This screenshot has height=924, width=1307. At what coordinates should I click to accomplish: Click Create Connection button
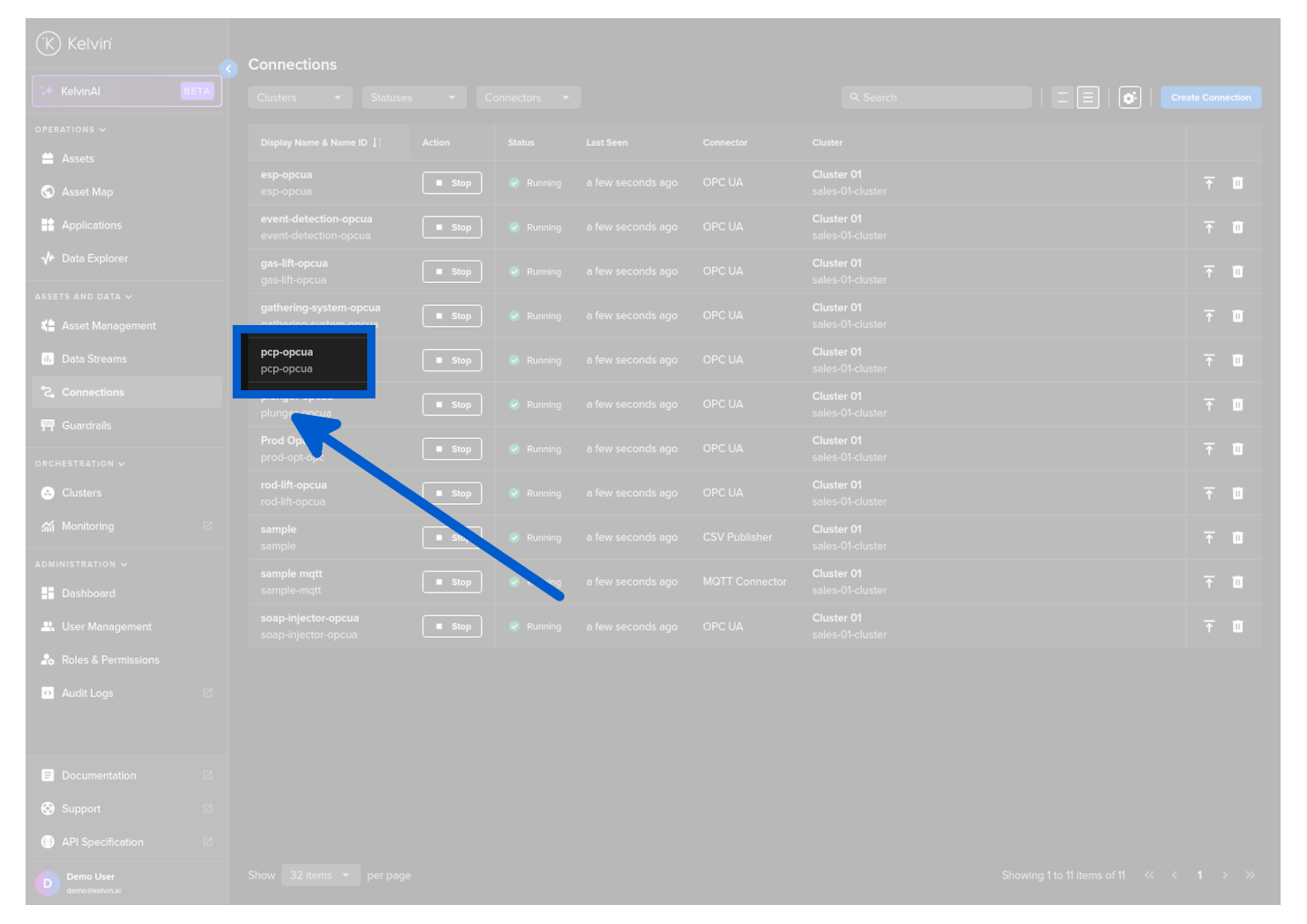tap(1210, 97)
